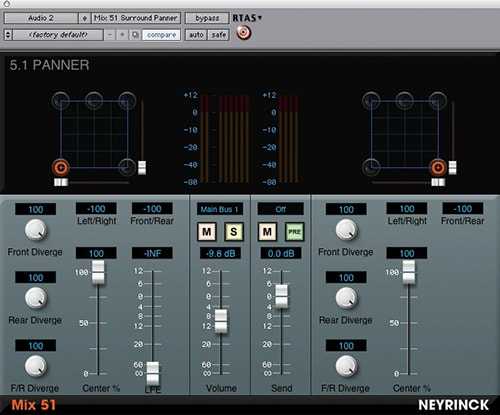Mute the Volume channel with M
Screen dimensions: 500x415
click(207, 232)
